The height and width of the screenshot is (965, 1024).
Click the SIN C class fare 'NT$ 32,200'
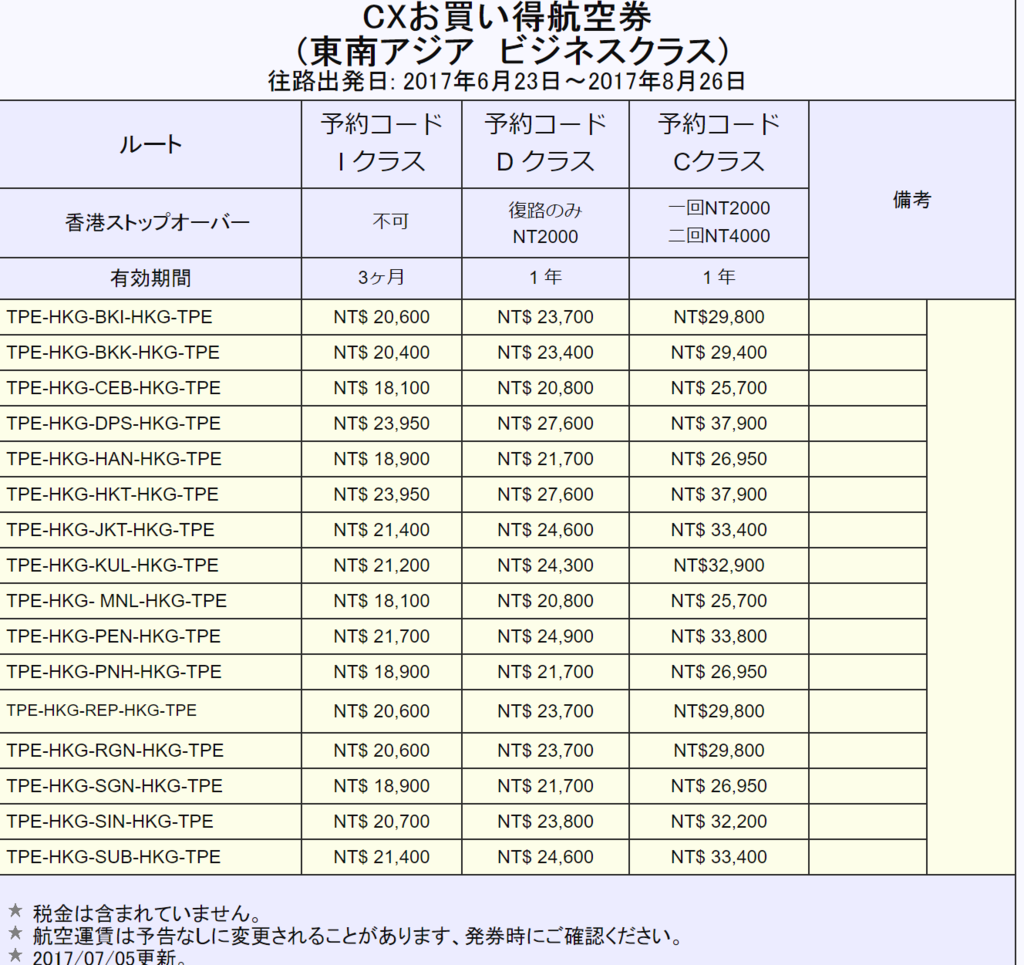718,821
